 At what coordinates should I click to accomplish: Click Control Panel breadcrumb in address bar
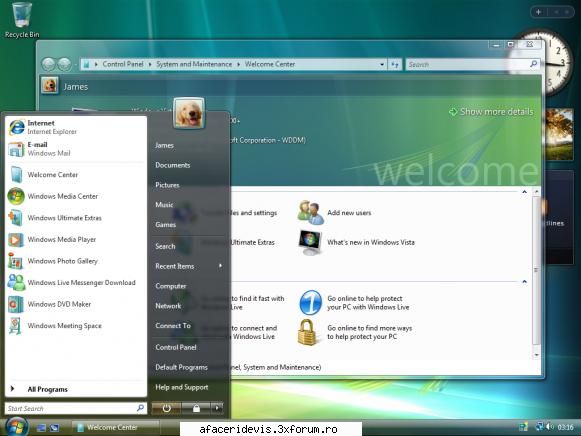123,64
